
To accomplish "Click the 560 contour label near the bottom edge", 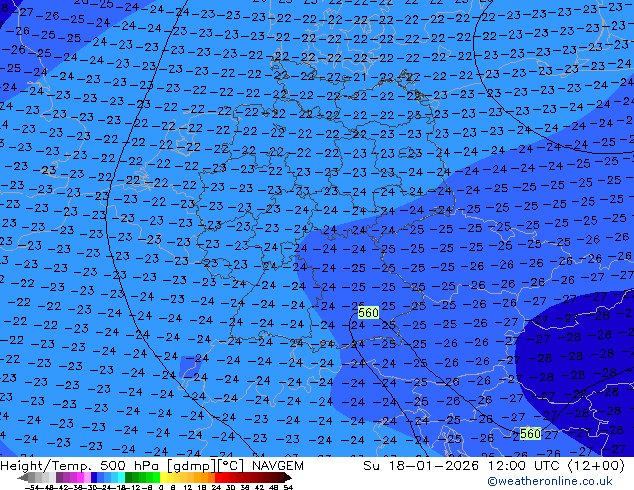I will (x=530, y=434).
